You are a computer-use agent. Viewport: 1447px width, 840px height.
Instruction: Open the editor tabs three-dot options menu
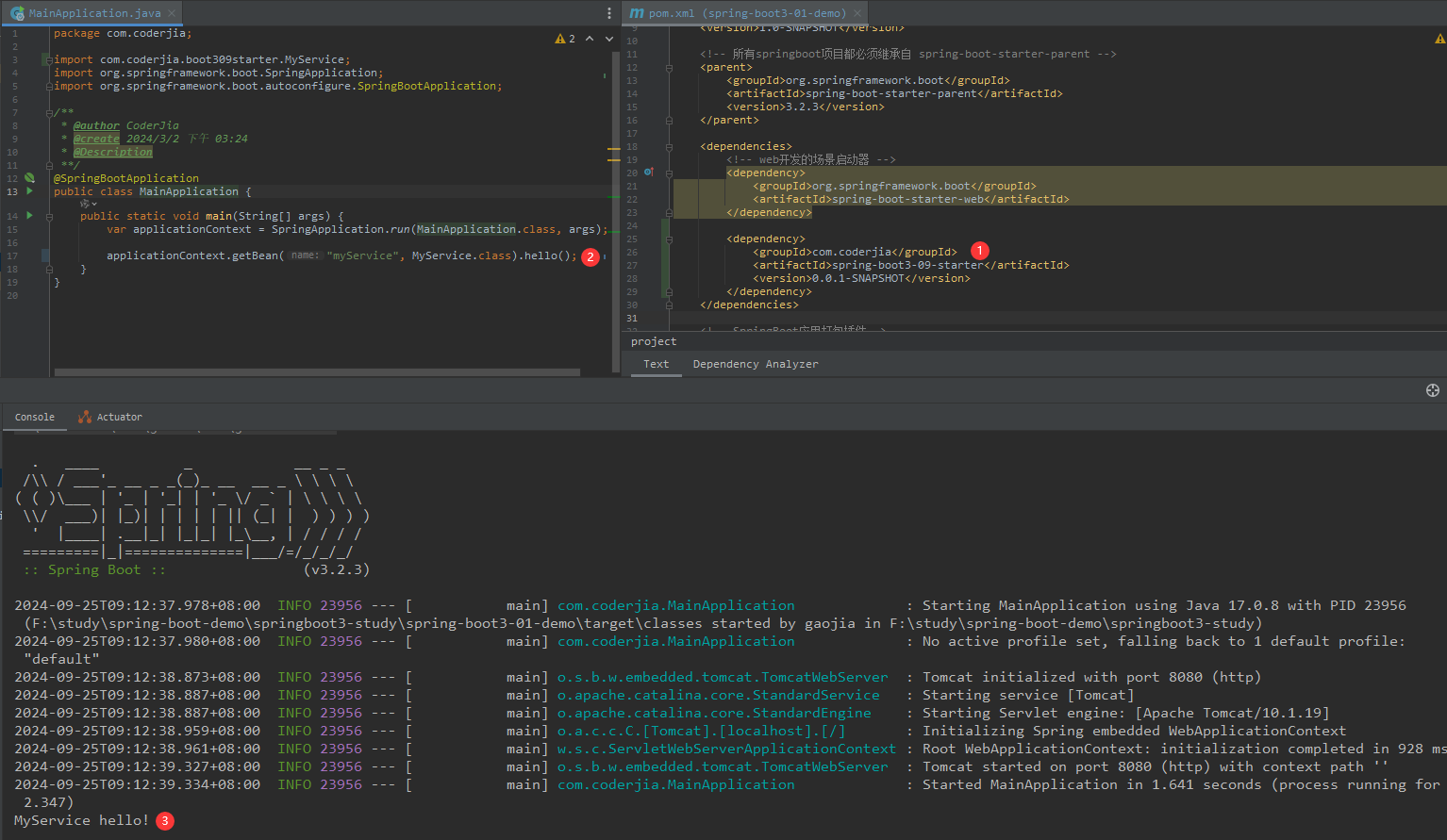pyautogui.click(x=609, y=13)
